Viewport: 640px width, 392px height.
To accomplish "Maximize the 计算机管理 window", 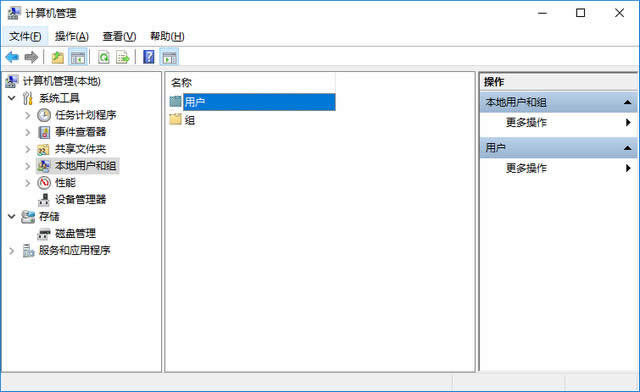I will pos(580,13).
